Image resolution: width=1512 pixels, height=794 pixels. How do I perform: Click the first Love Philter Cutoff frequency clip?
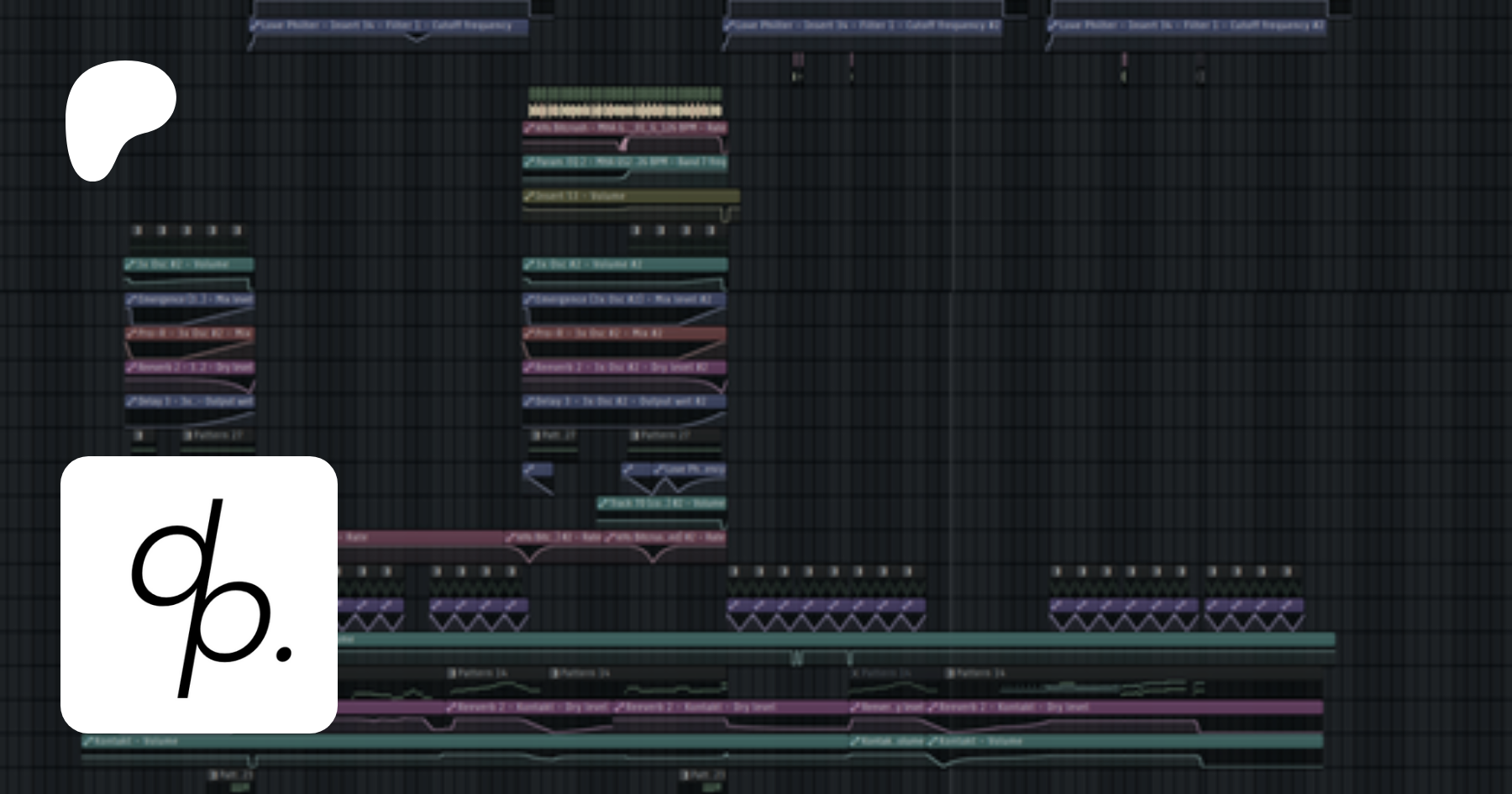(x=391, y=26)
